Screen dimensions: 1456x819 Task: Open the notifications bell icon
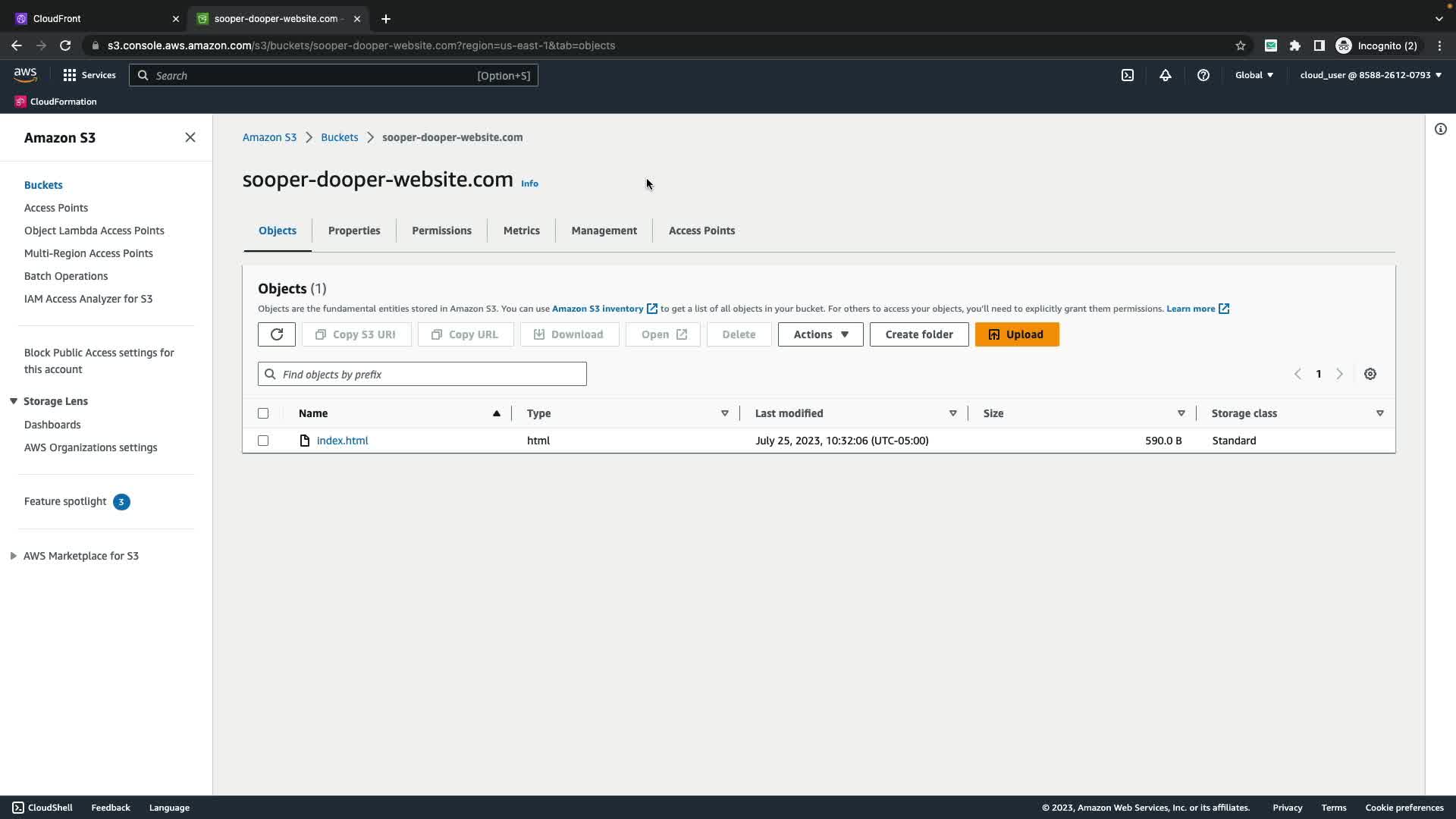[1166, 75]
